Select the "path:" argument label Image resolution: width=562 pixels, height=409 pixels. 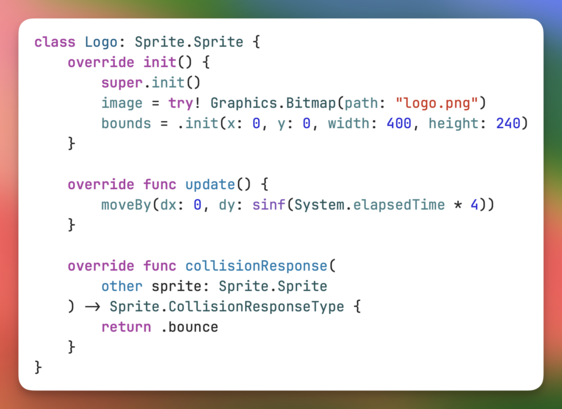click(365, 103)
